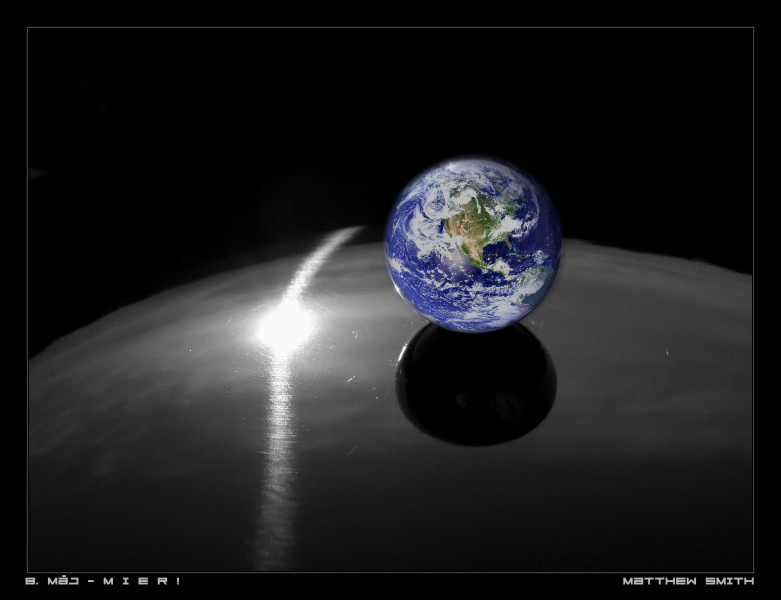This screenshot has height=600, width=781.
Task: Select the dark shadow beneath the marble
Action: click(x=475, y=385)
